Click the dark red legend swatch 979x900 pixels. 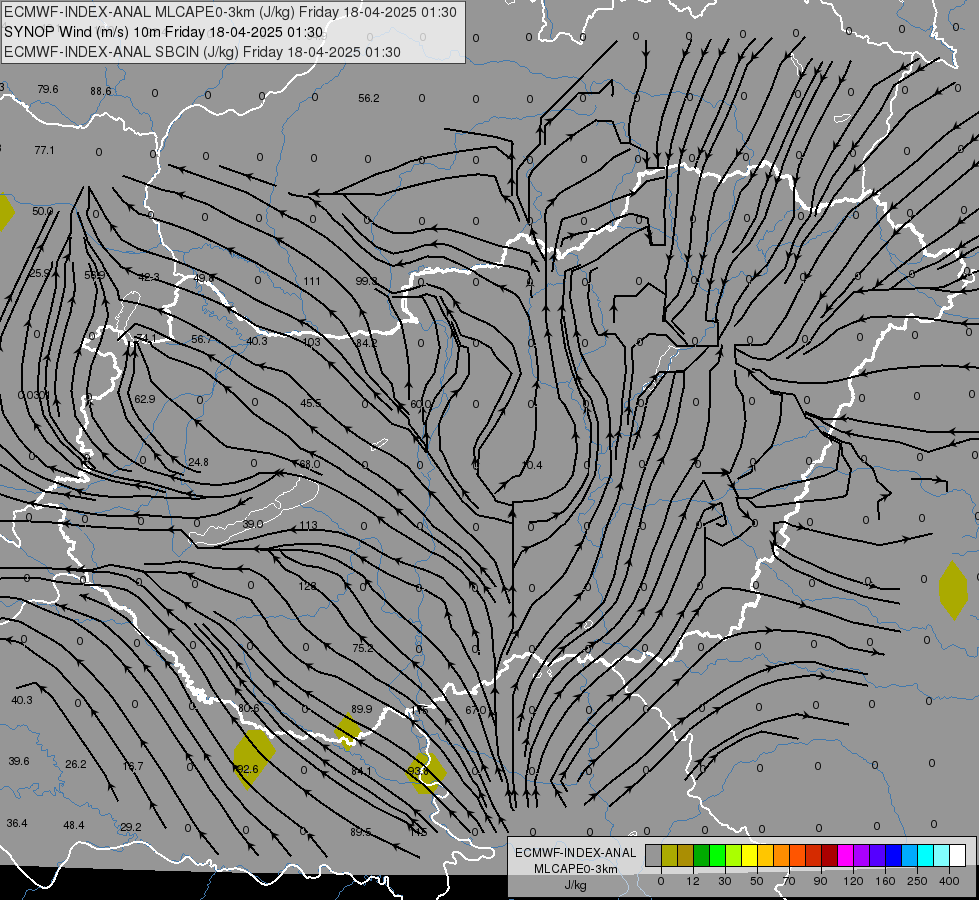tap(829, 856)
